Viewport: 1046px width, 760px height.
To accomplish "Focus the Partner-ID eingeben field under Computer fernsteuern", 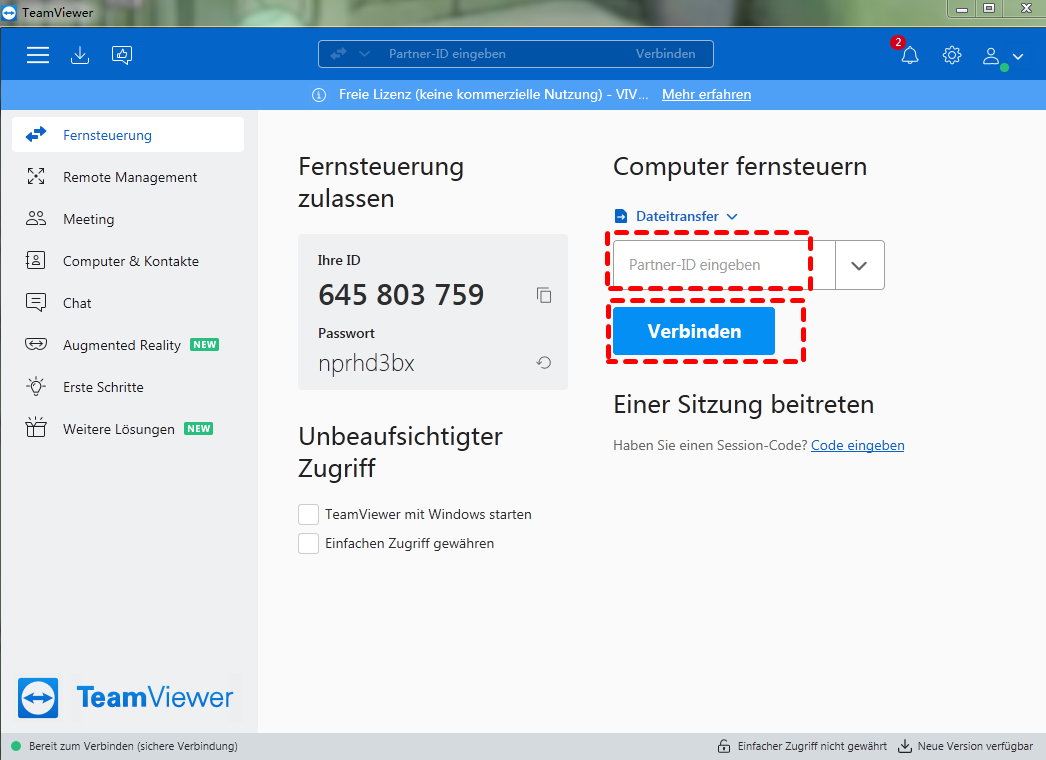I will tap(724, 265).
